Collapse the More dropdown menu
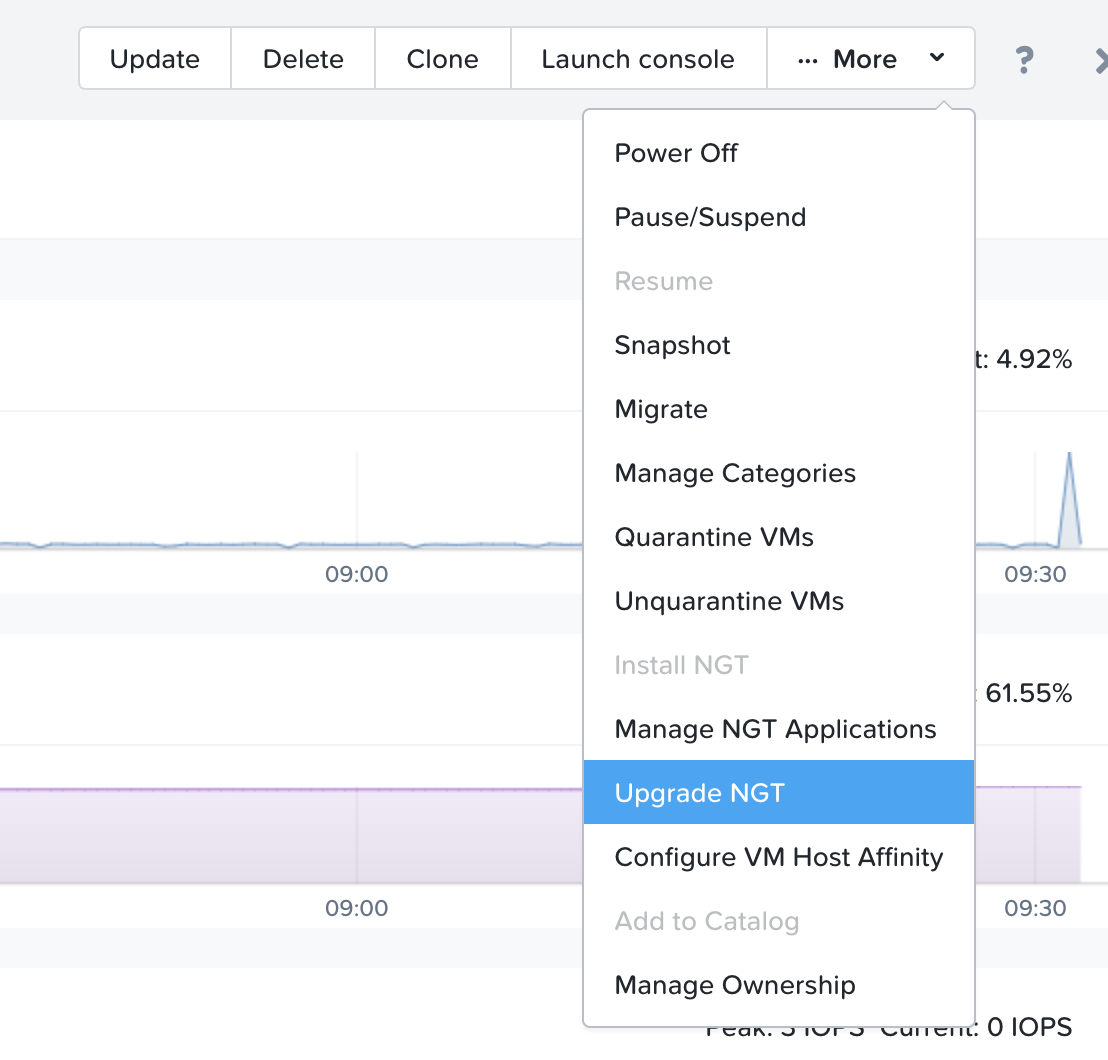 [x=871, y=59]
